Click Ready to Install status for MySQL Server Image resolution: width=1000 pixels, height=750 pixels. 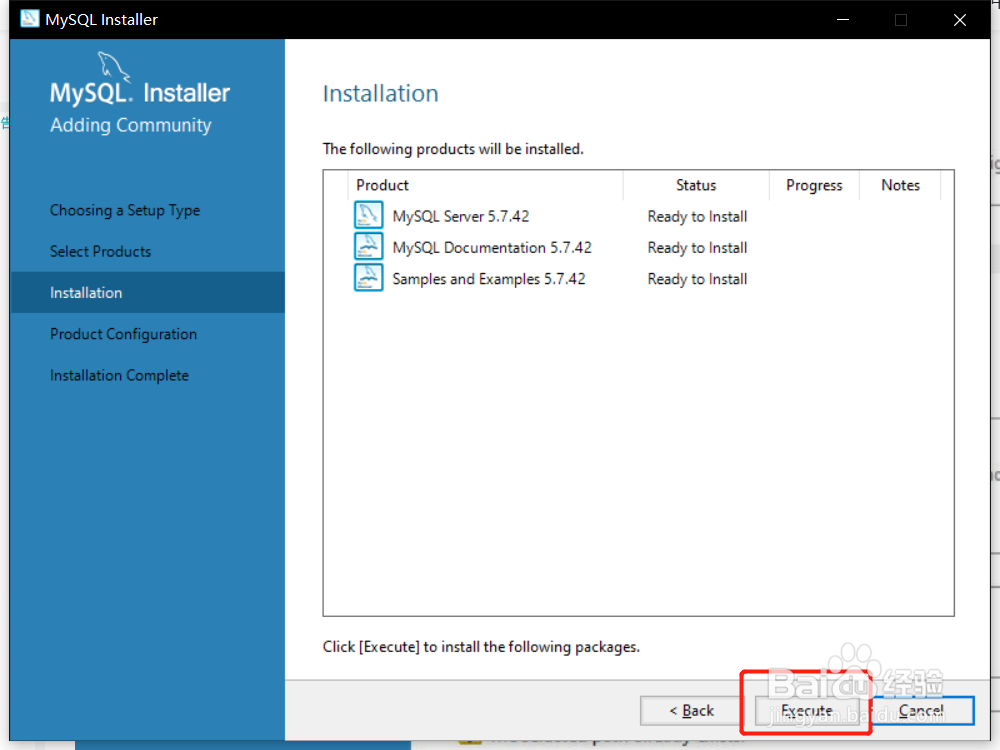[697, 216]
